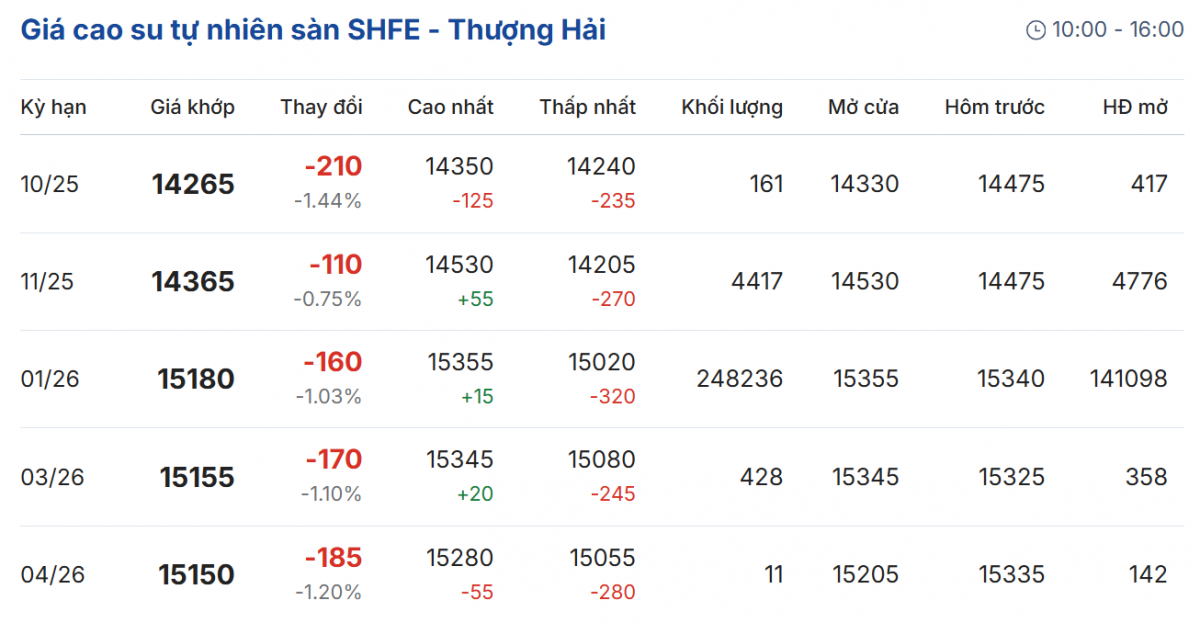Image resolution: width=1200 pixels, height=623 pixels.
Task: Click the 'Cao nhất' column header
Action: [x=450, y=107]
